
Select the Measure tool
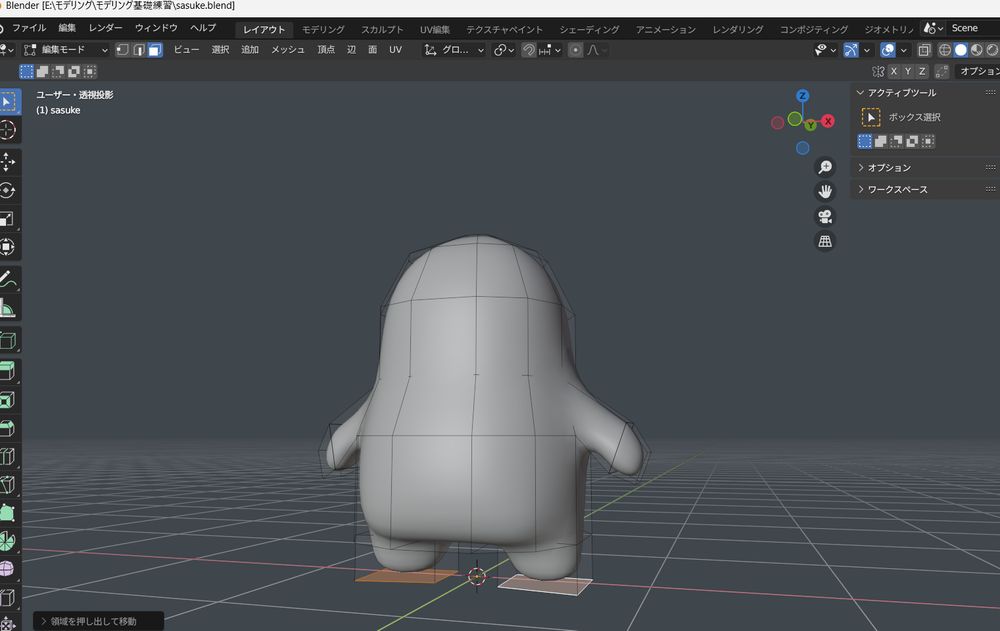(8, 309)
